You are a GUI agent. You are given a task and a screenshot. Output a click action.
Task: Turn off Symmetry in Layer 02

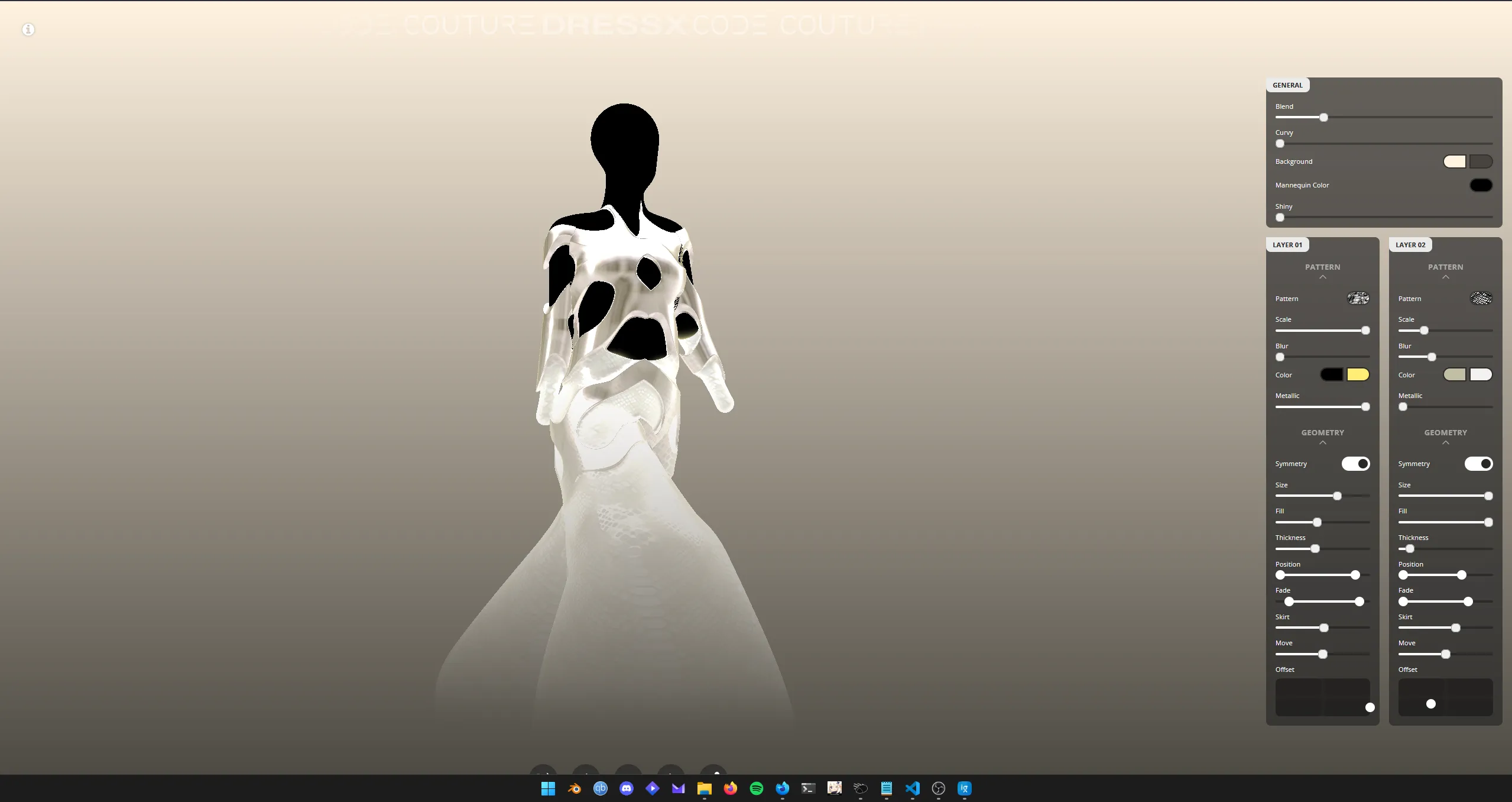pos(1478,464)
